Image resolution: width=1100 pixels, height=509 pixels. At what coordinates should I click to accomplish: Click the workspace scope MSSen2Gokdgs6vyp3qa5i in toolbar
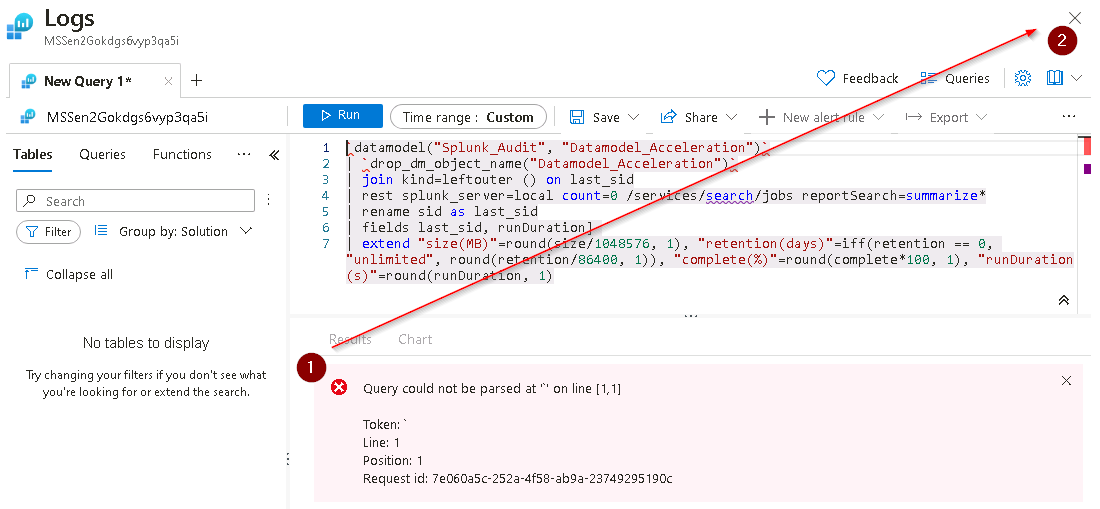click(x=127, y=117)
